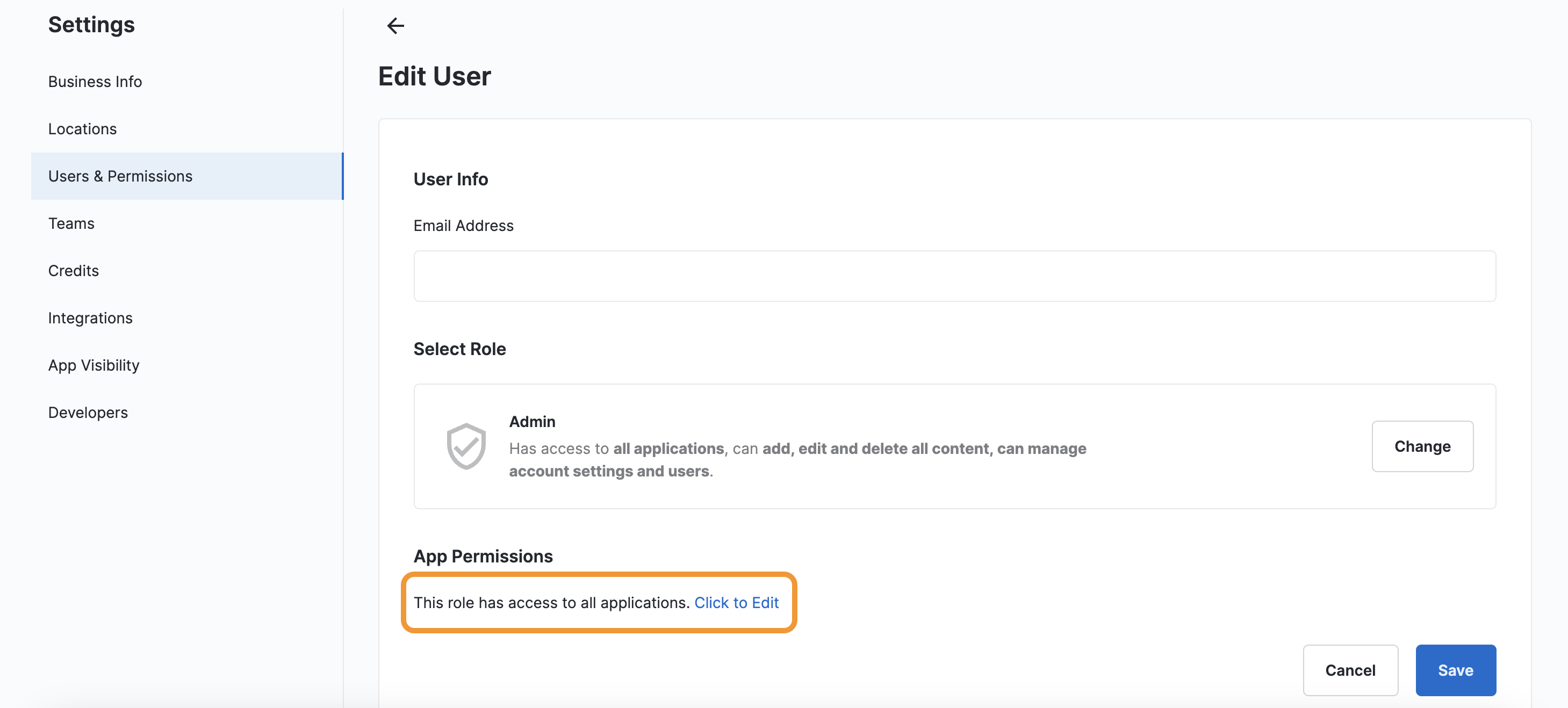Click the Admin shield checkmark icon
Screen dimensions: 1568x708
(x=466, y=446)
